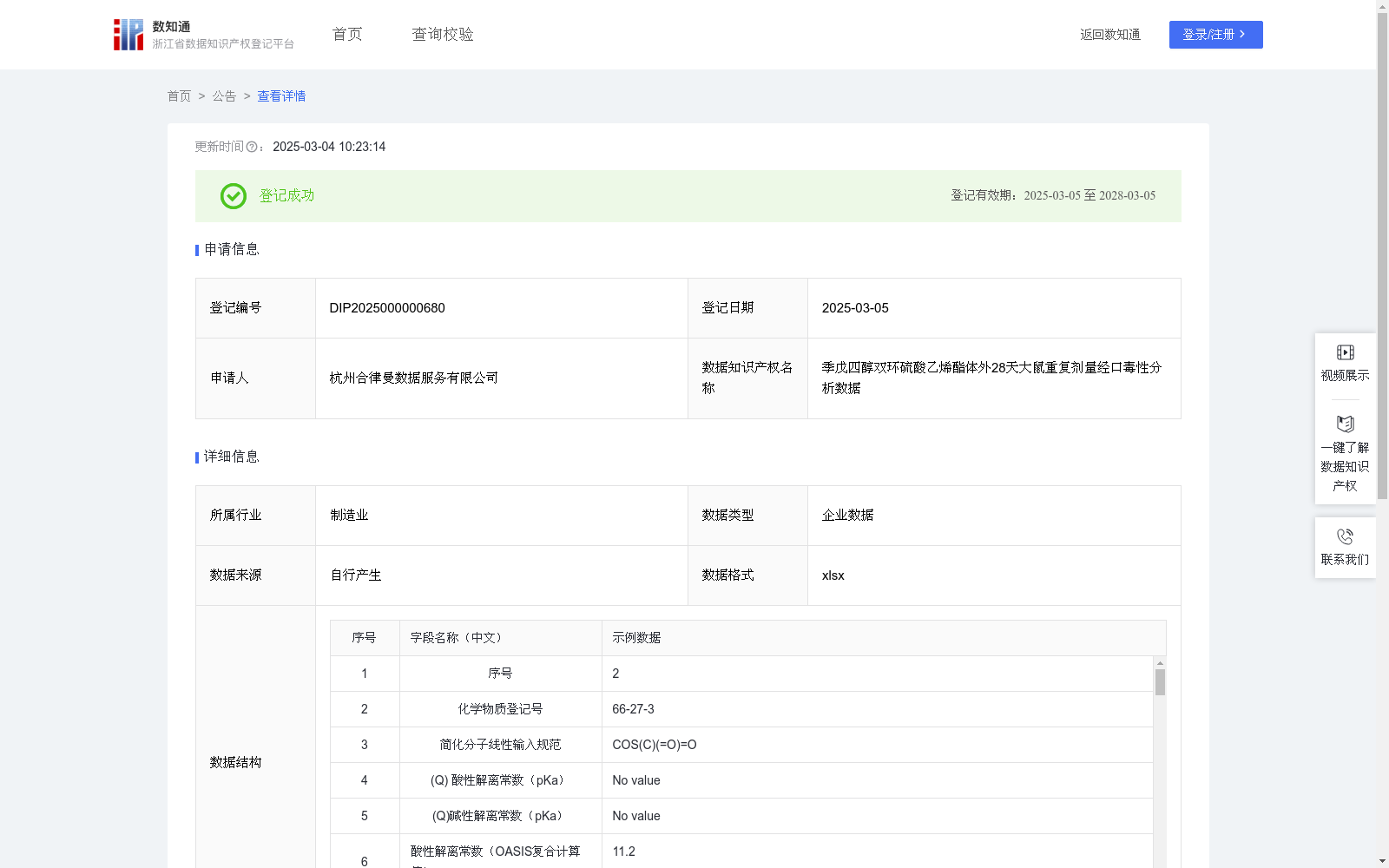The image size is (1389, 868).
Task: Click the help icon beside 更新时间
Action: click(252, 148)
